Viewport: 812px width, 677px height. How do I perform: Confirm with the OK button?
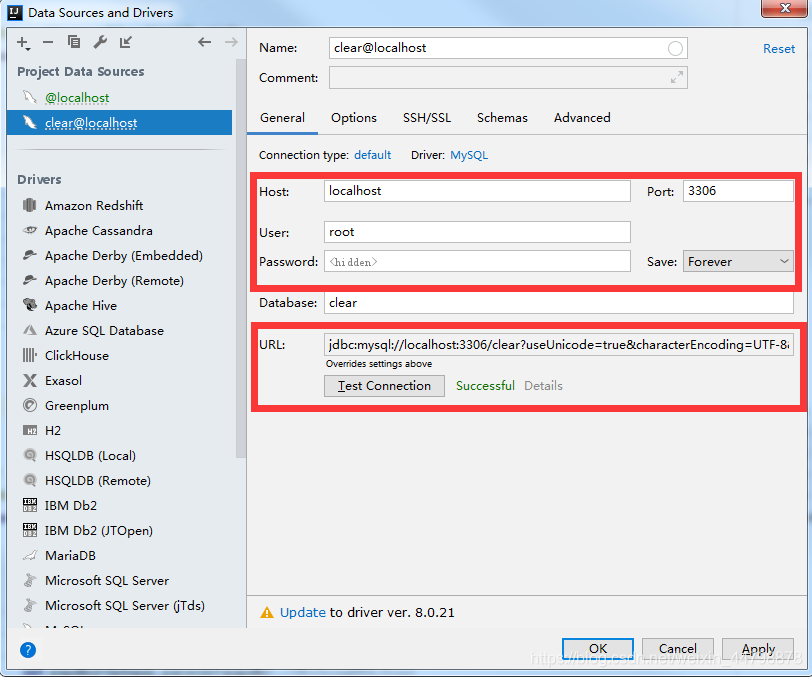598,649
